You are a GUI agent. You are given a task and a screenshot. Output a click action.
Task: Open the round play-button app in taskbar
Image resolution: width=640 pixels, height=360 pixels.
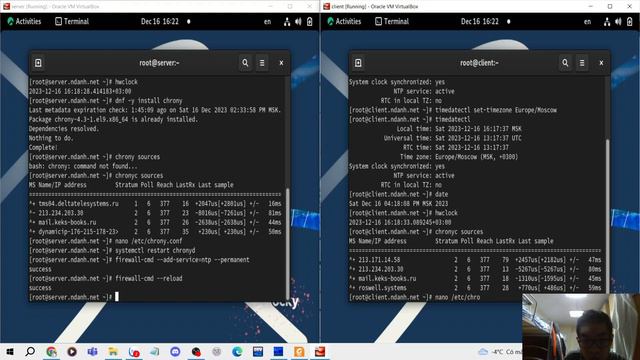pyautogui.click(x=72, y=351)
